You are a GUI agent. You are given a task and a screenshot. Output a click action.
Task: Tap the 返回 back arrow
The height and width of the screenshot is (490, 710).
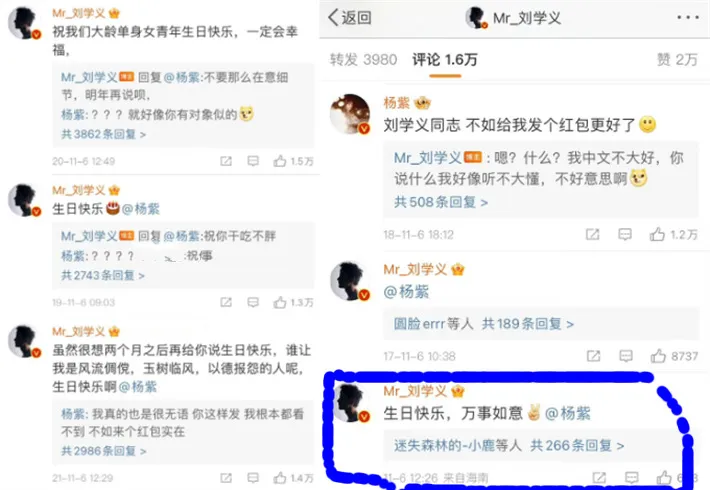click(x=334, y=18)
